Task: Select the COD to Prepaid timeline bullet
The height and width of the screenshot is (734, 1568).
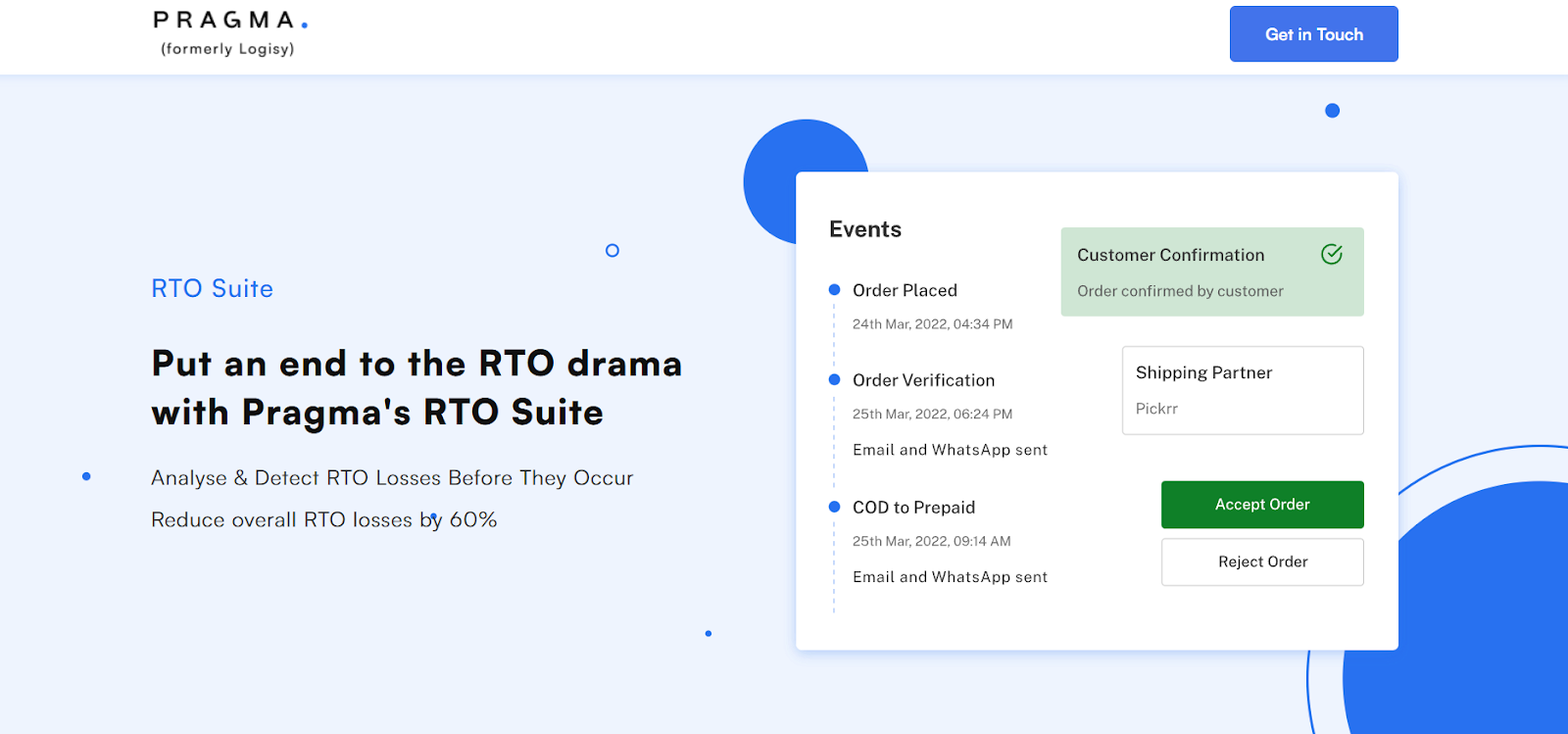Action: point(834,507)
